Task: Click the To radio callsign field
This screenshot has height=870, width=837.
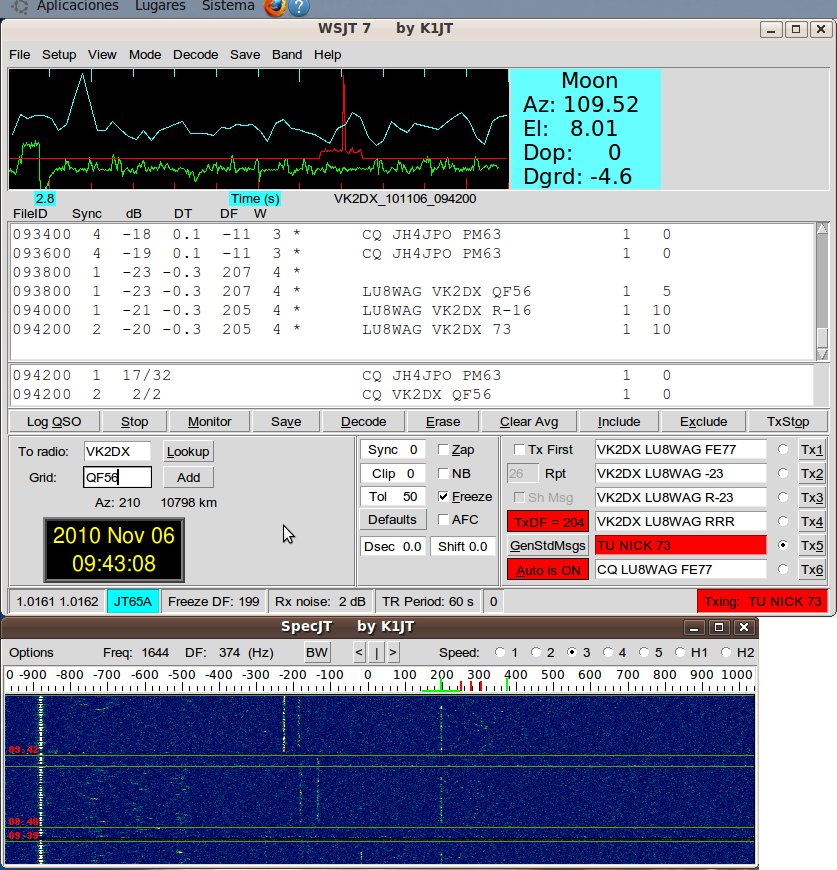Action: pos(117,451)
